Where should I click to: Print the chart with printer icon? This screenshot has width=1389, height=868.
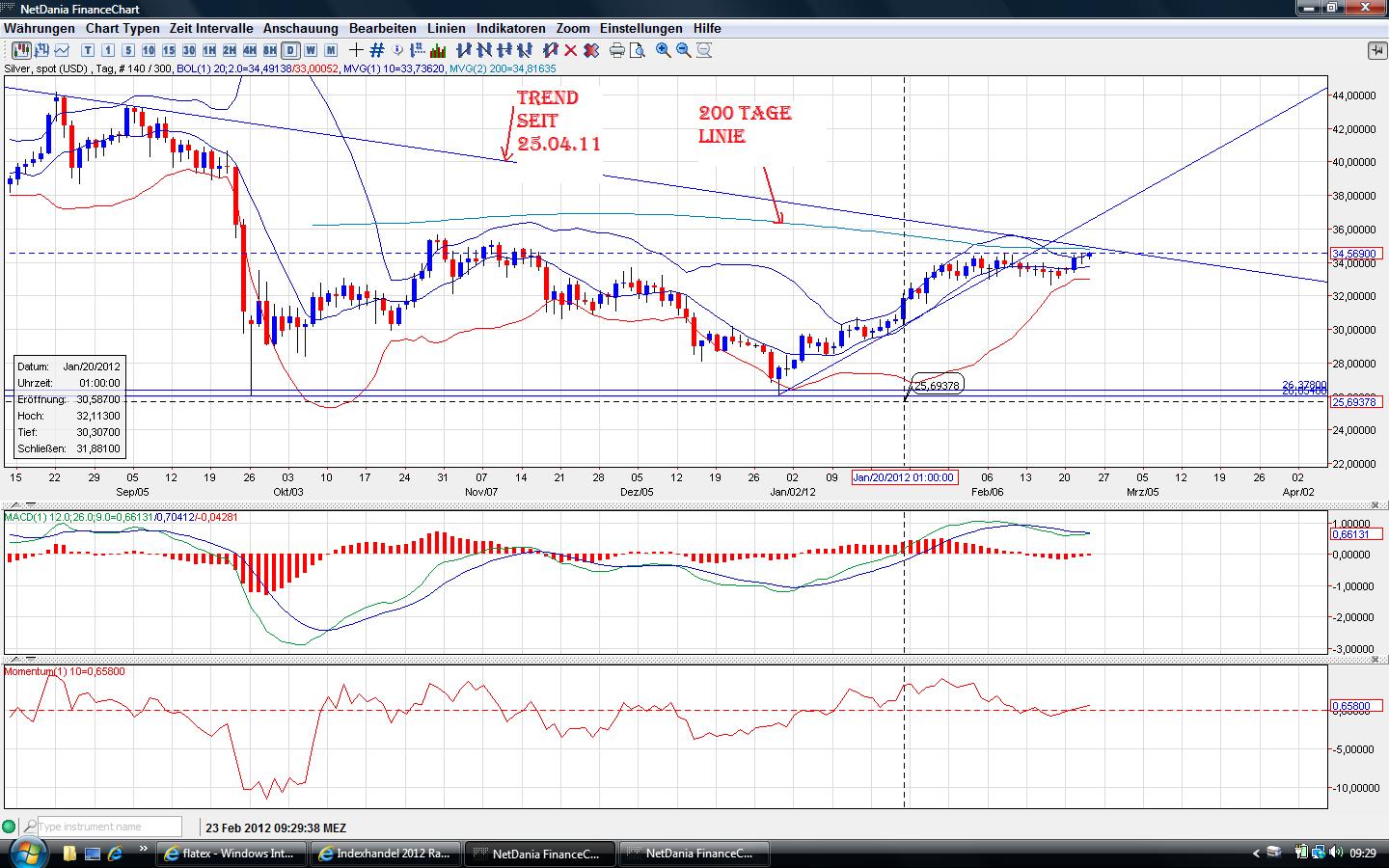[x=617, y=50]
